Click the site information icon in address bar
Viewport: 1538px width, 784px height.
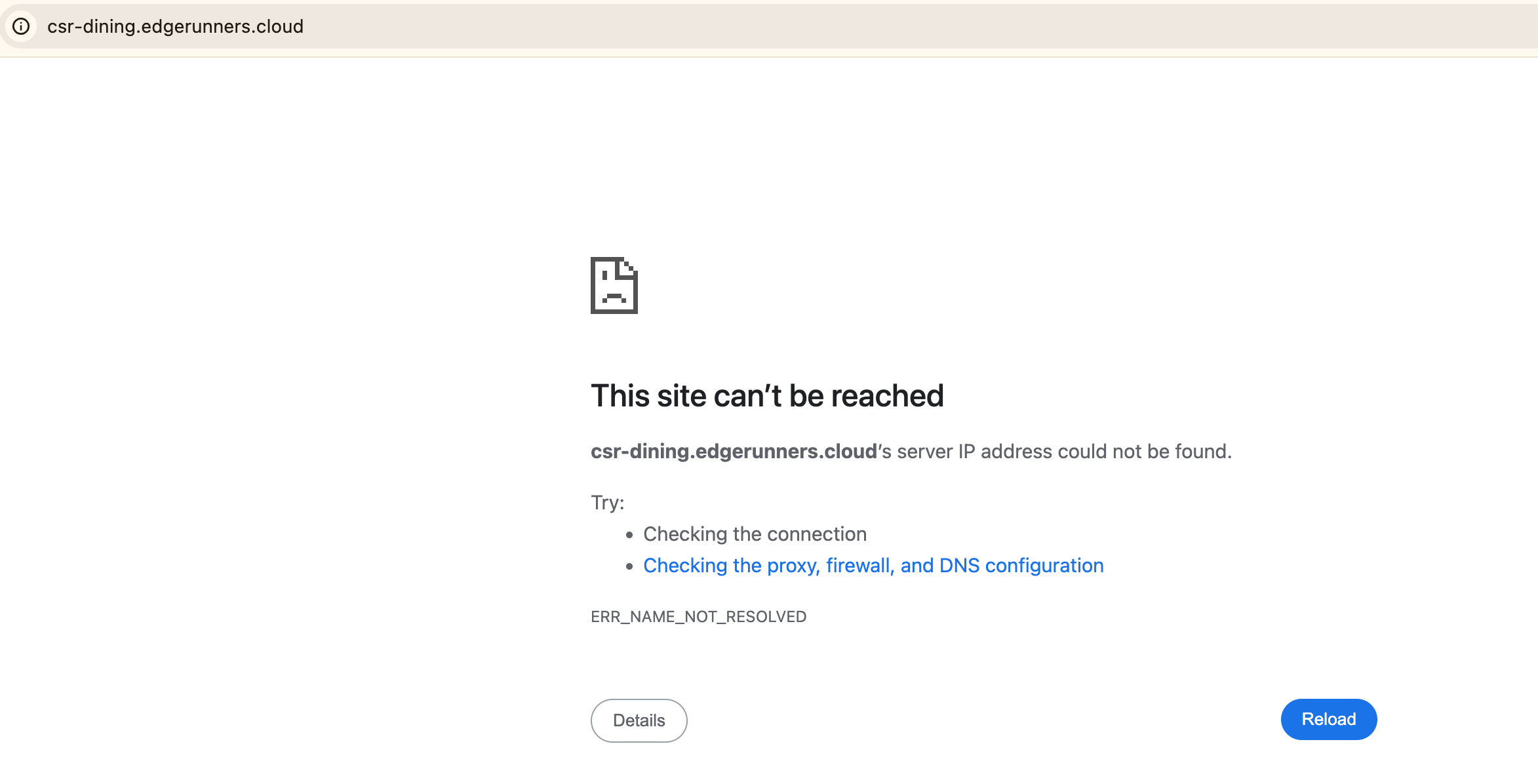[21, 26]
